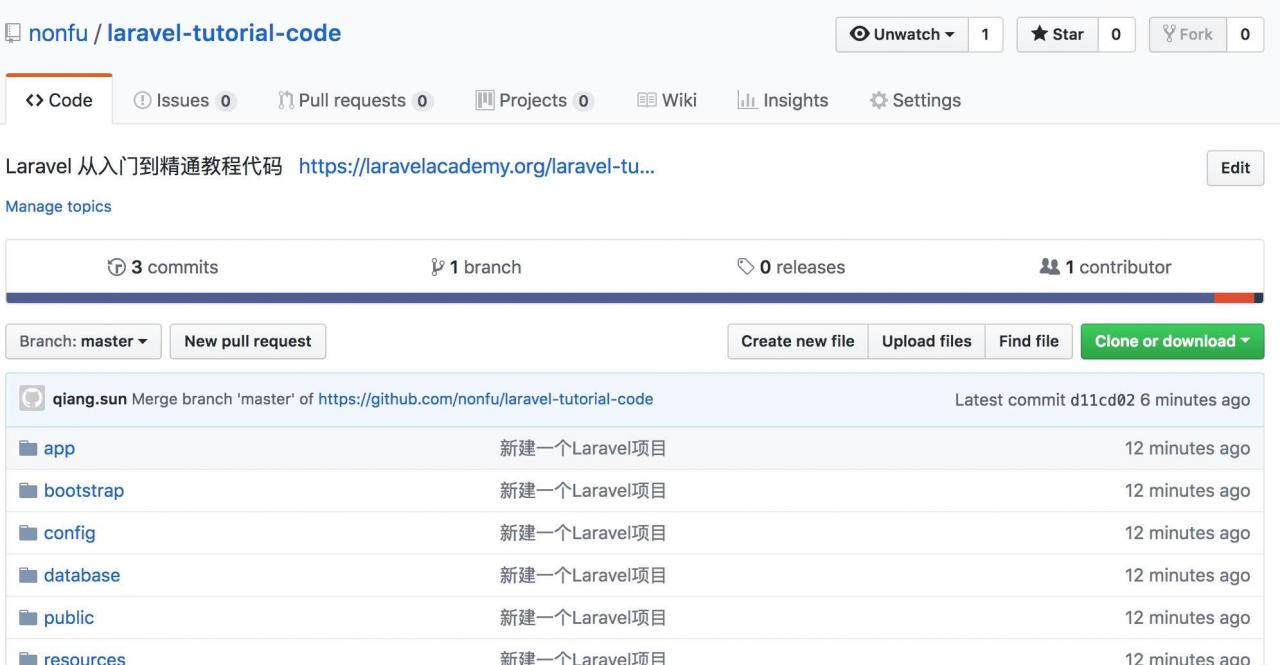
Task: Click the qiang.sun avatar icon
Action: point(32,399)
